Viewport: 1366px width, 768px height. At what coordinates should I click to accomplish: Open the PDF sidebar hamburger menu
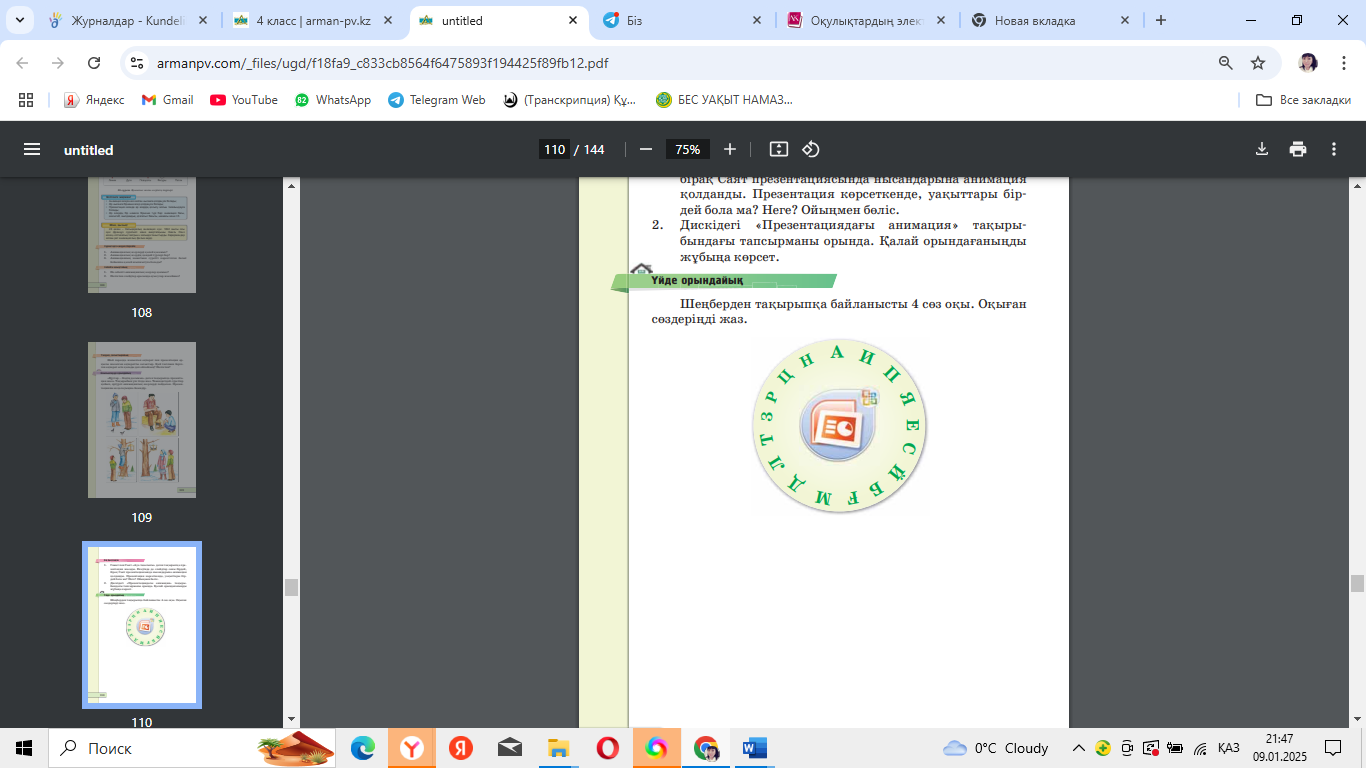click(x=32, y=149)
